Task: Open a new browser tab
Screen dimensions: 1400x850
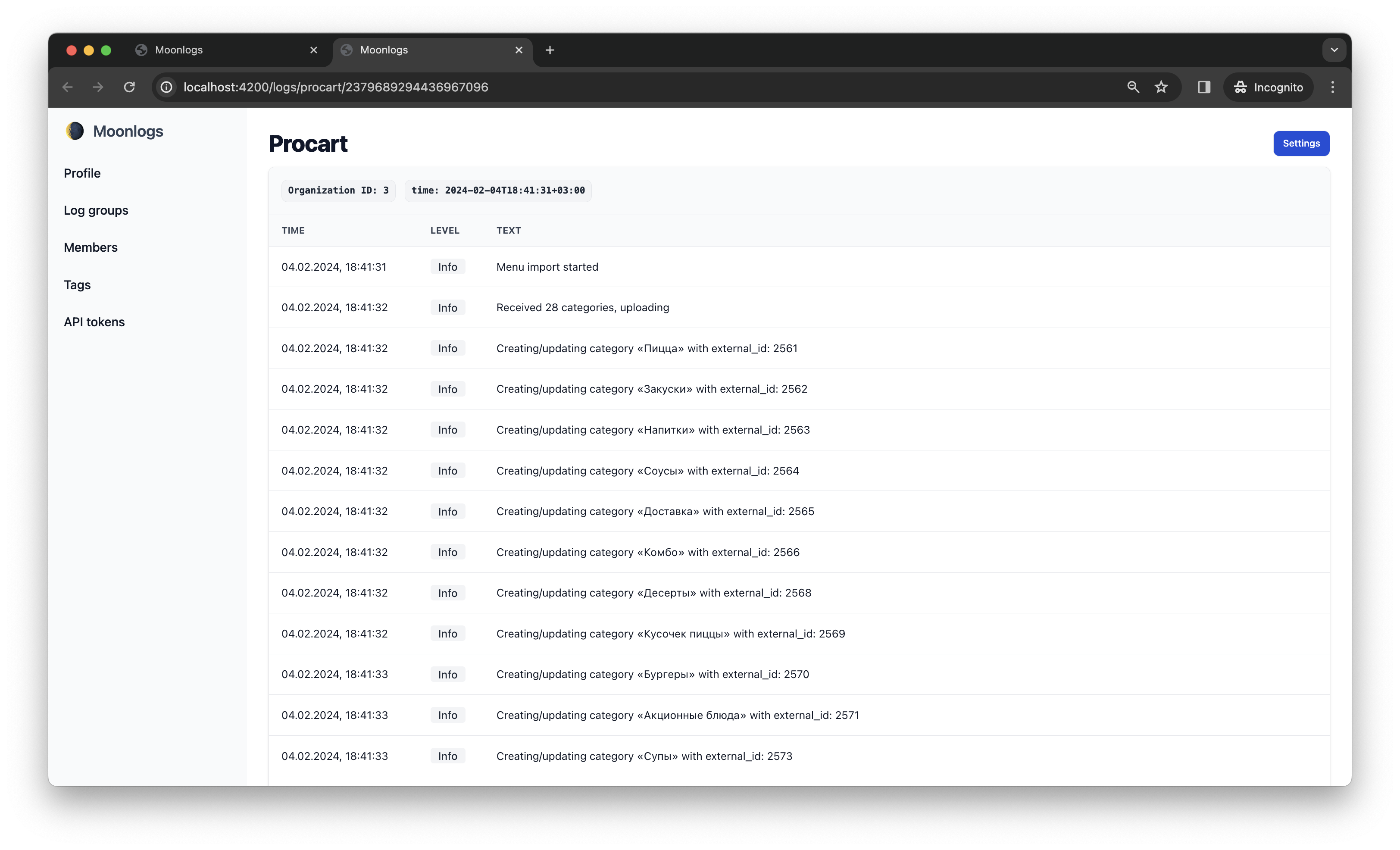Action: pos(550,50)
